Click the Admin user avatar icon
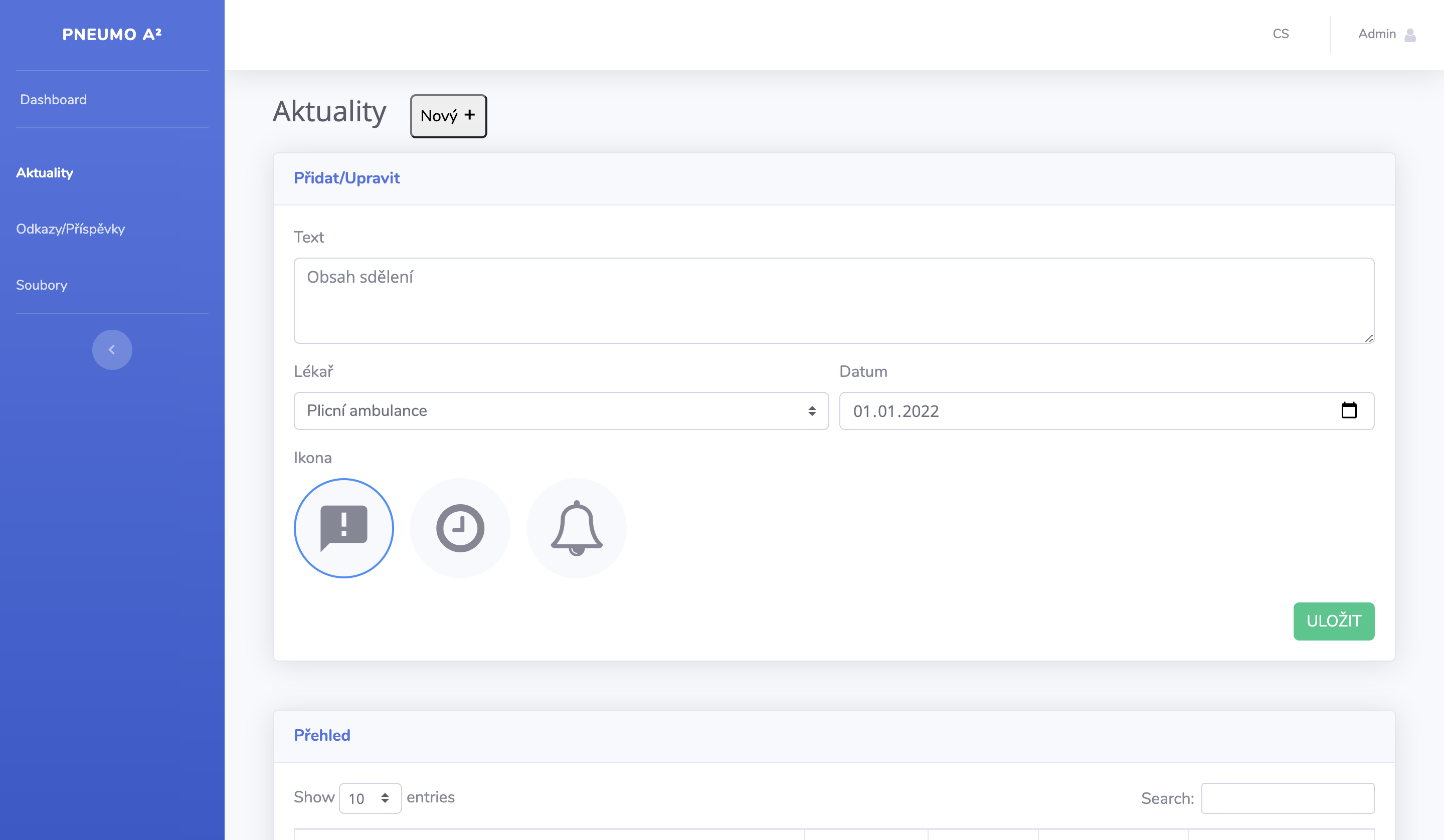The width and height of the screenshot is (1444, 840). coord(1410,35)
